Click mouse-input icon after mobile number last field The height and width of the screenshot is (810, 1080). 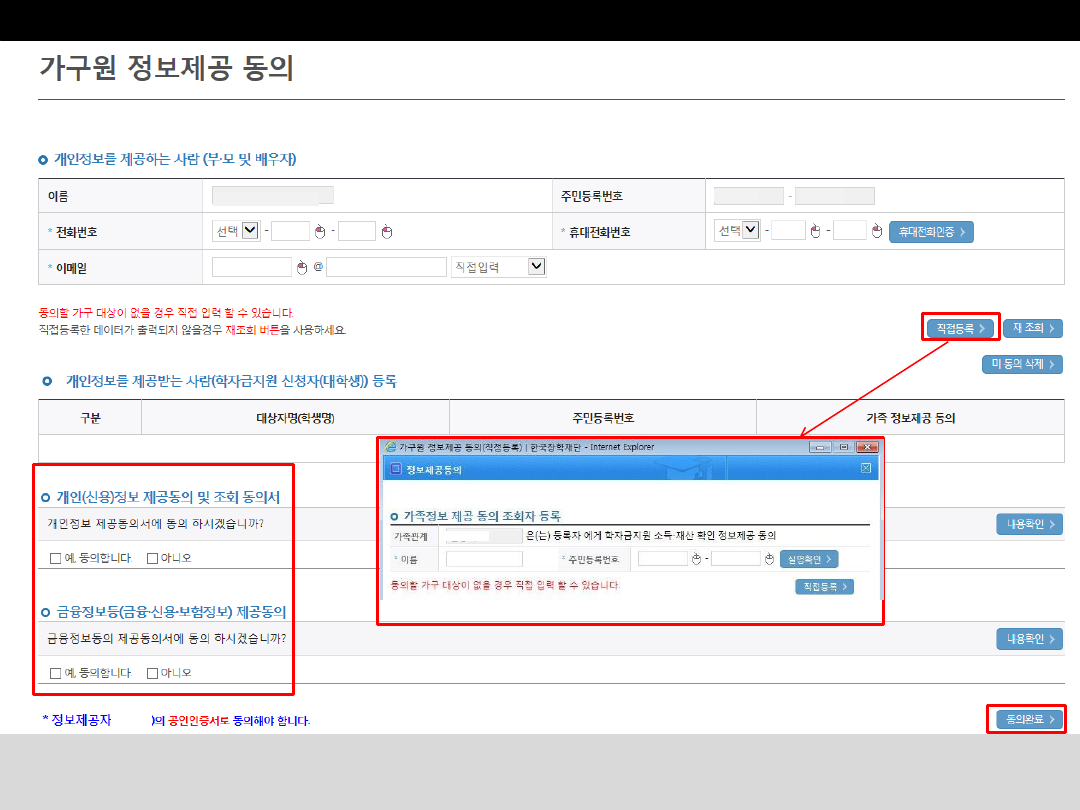(877, 232)
